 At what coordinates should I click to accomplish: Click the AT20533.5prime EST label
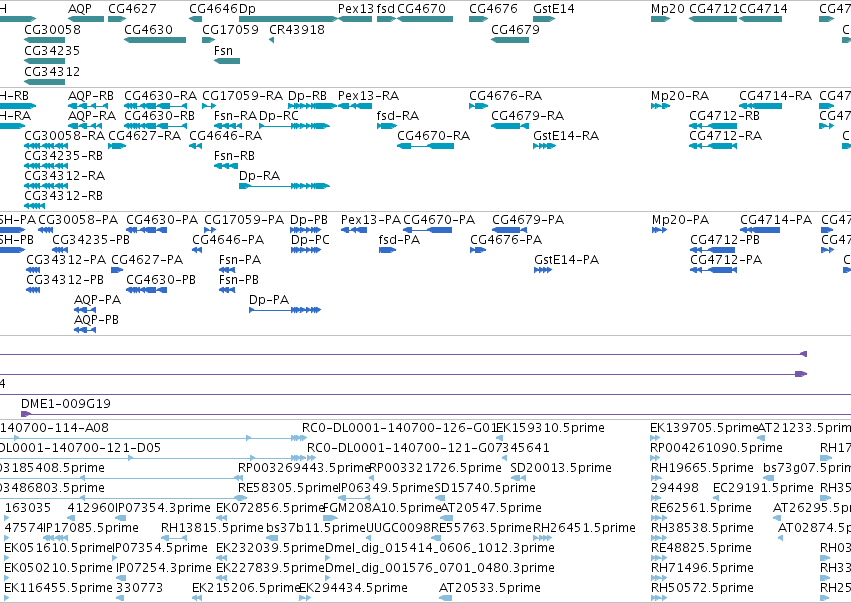click(x=490, y=588)
